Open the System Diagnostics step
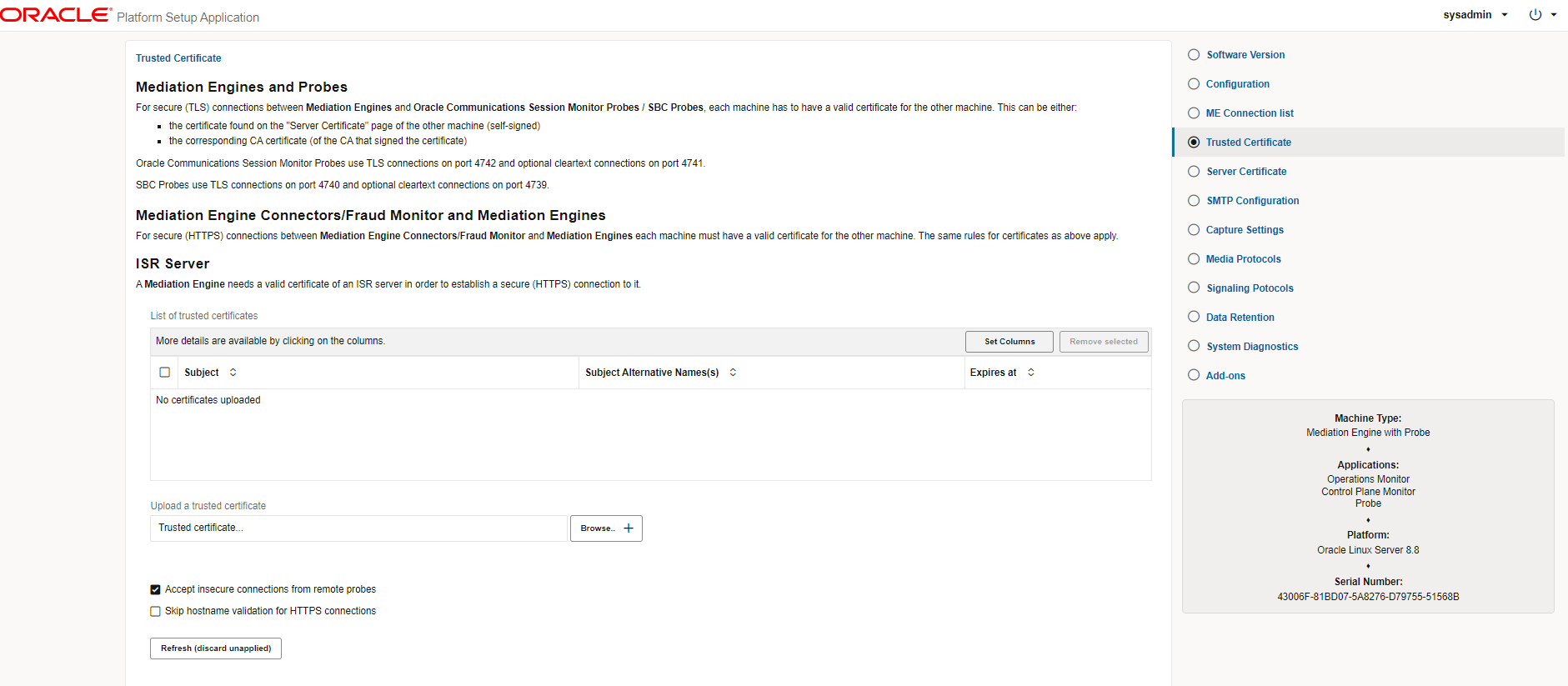Viewport: 1568px width, 686px height. 1252,347
